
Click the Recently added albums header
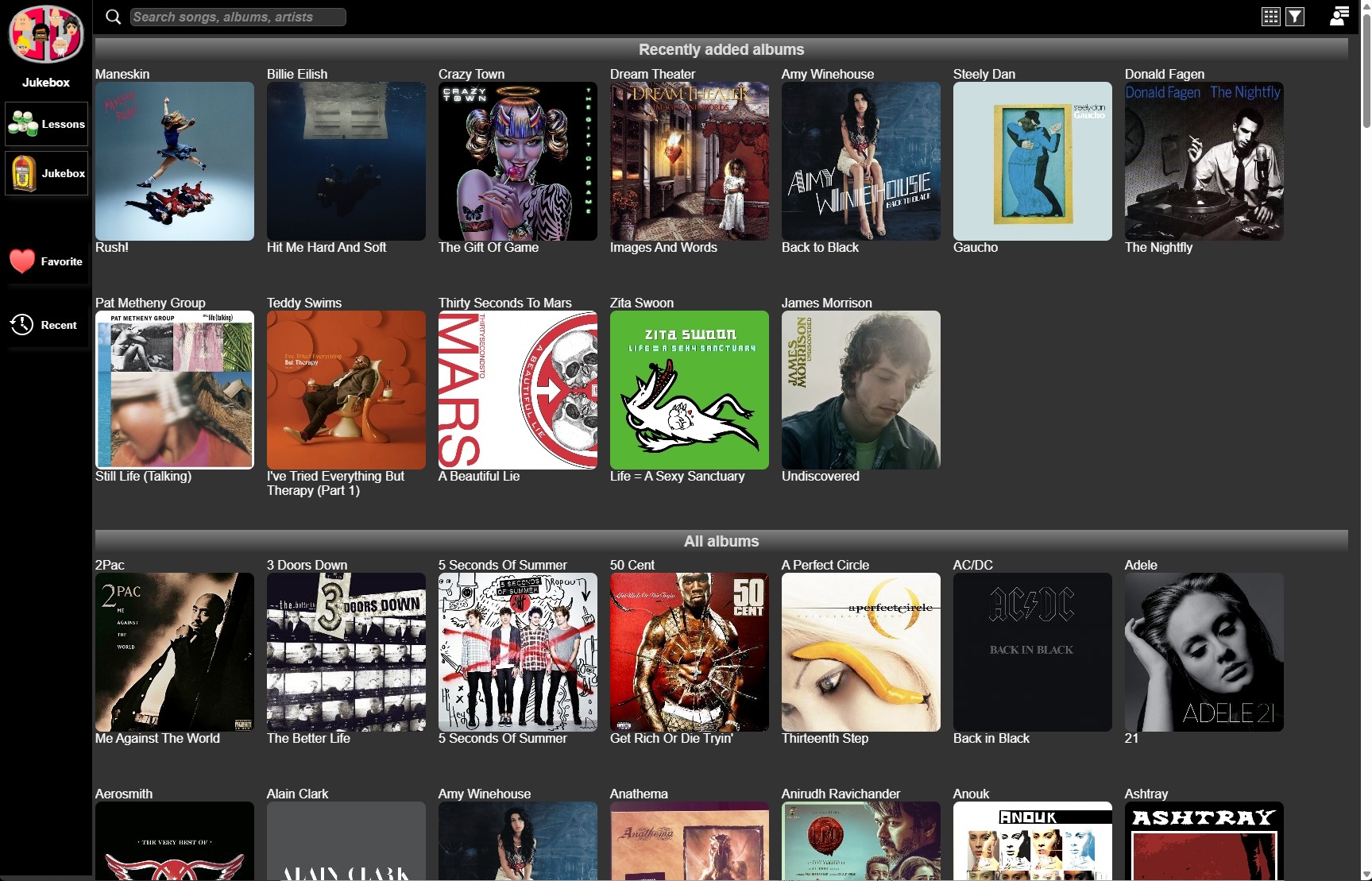pos(721,49)
